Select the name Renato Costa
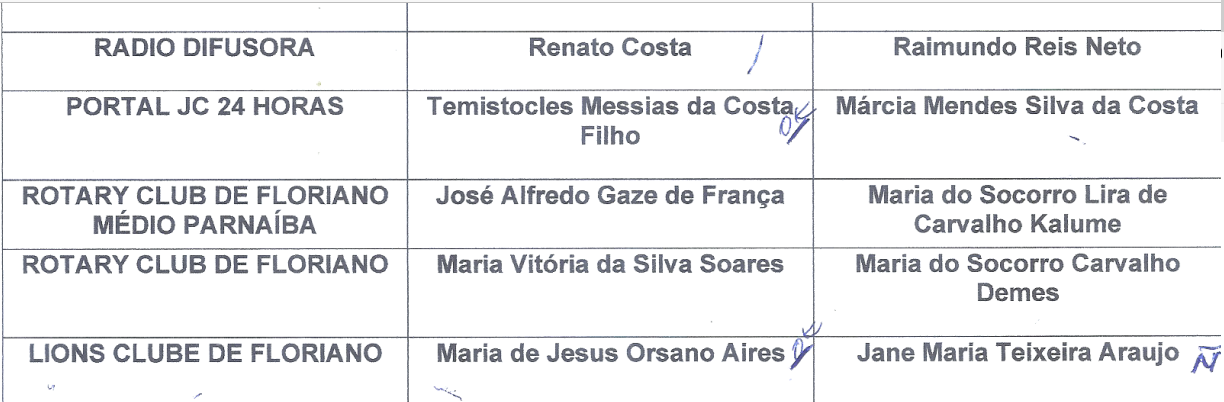The image size is (1224, 402). point(610,47)
